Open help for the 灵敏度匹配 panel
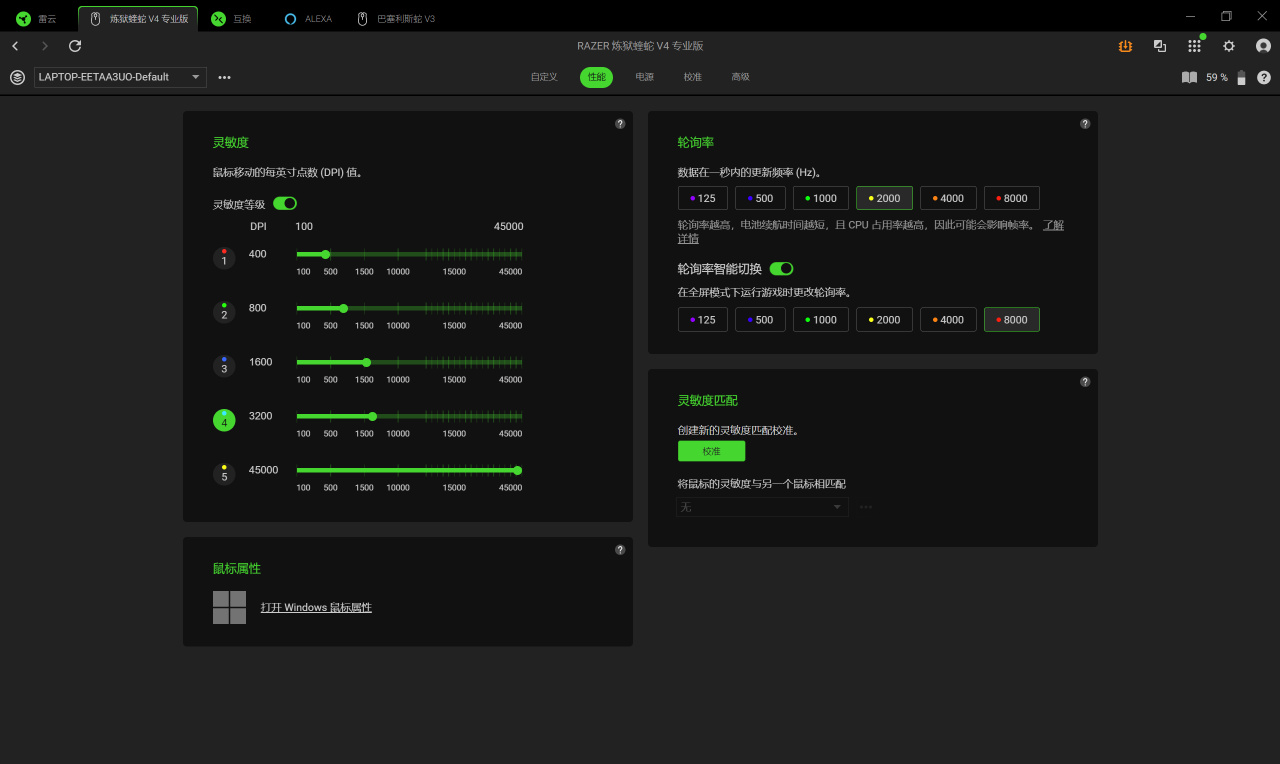 1085,382
